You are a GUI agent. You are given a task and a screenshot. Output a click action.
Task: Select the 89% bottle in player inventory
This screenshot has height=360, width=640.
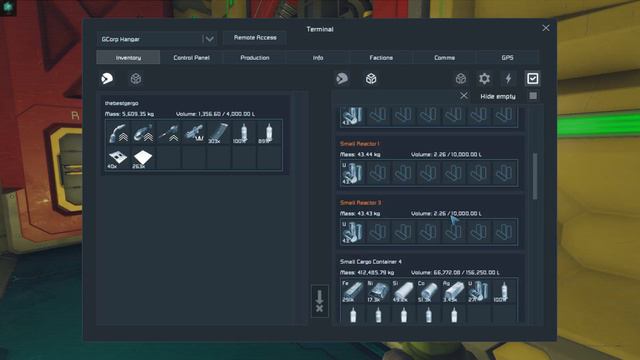point(269,133)
